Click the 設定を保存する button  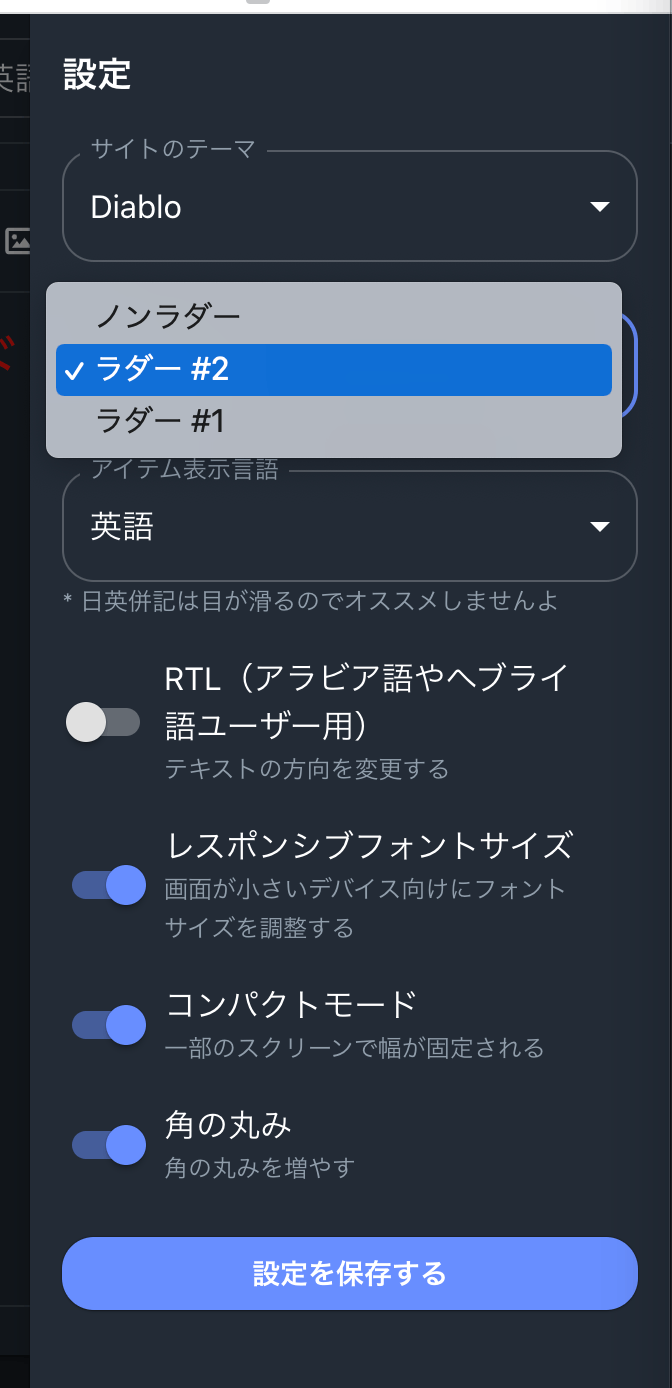(349, 1273)
